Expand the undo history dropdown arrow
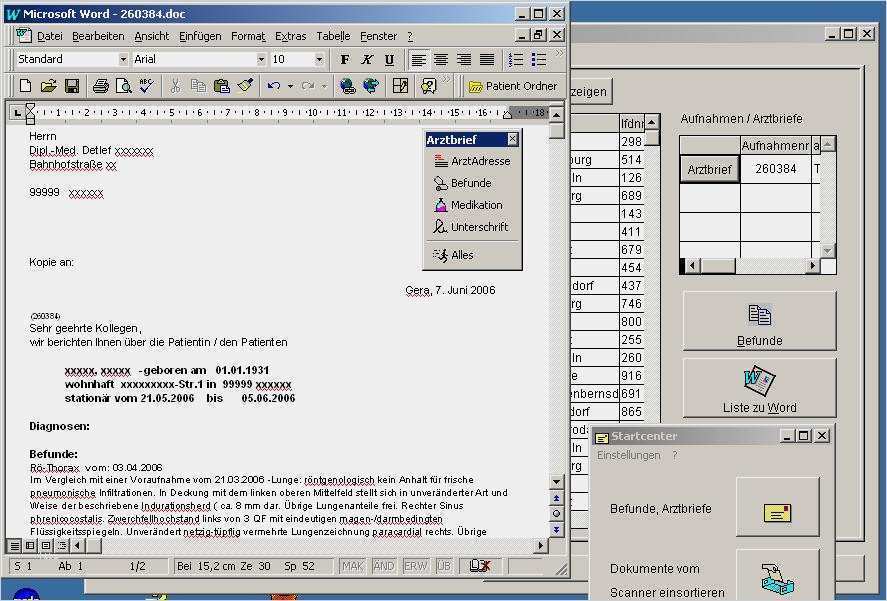Screen dimensions: 887x601 tap(290, 86)
